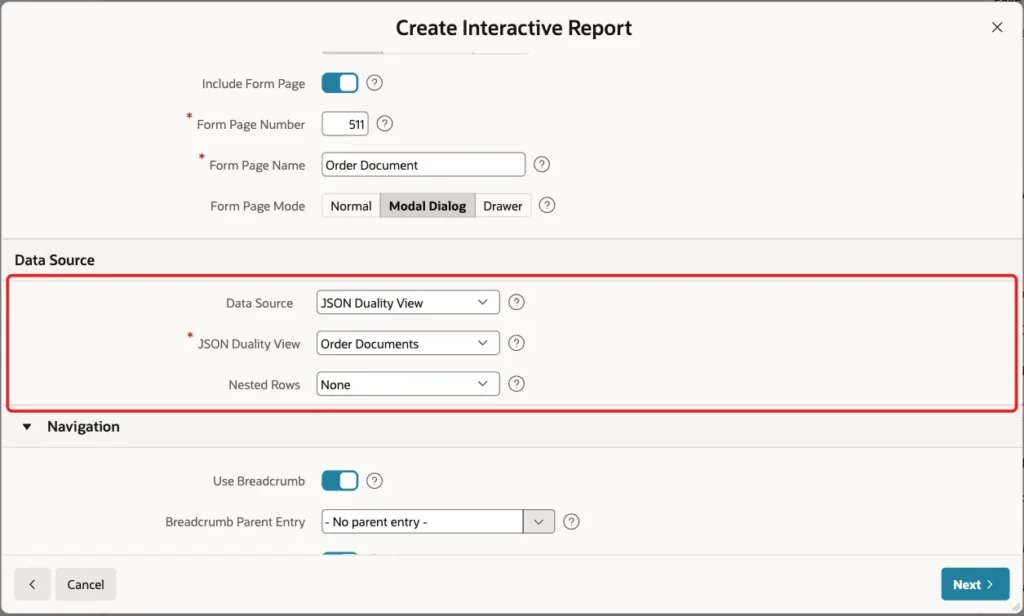Open help for Data Source select
This screenshot has width=1024, height=616.
click(516, 302)
